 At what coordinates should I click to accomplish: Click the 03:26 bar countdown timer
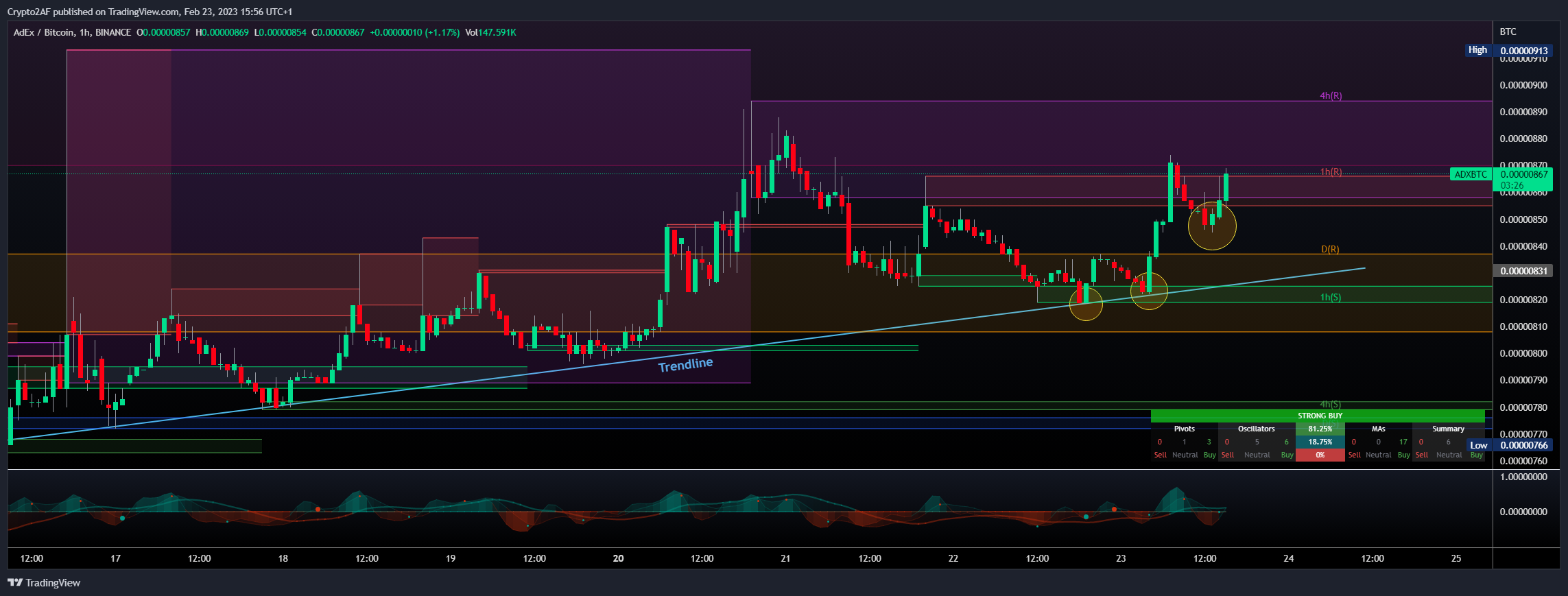(1512, 185)
